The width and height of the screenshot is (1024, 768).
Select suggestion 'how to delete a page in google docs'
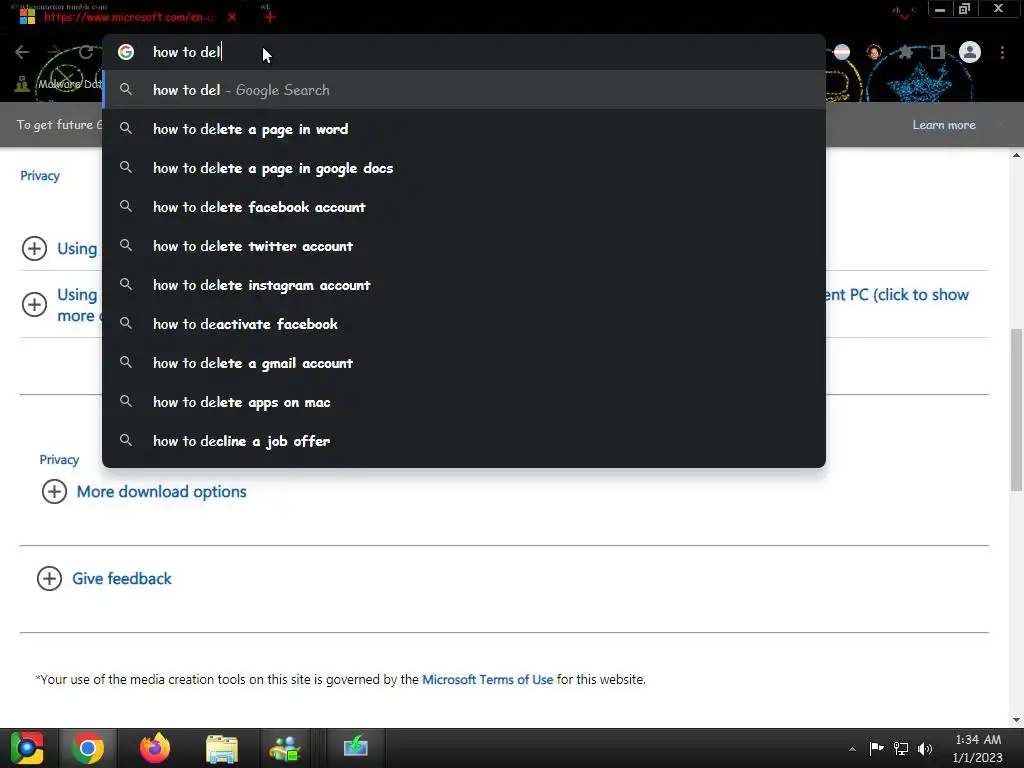coord(464,168)
